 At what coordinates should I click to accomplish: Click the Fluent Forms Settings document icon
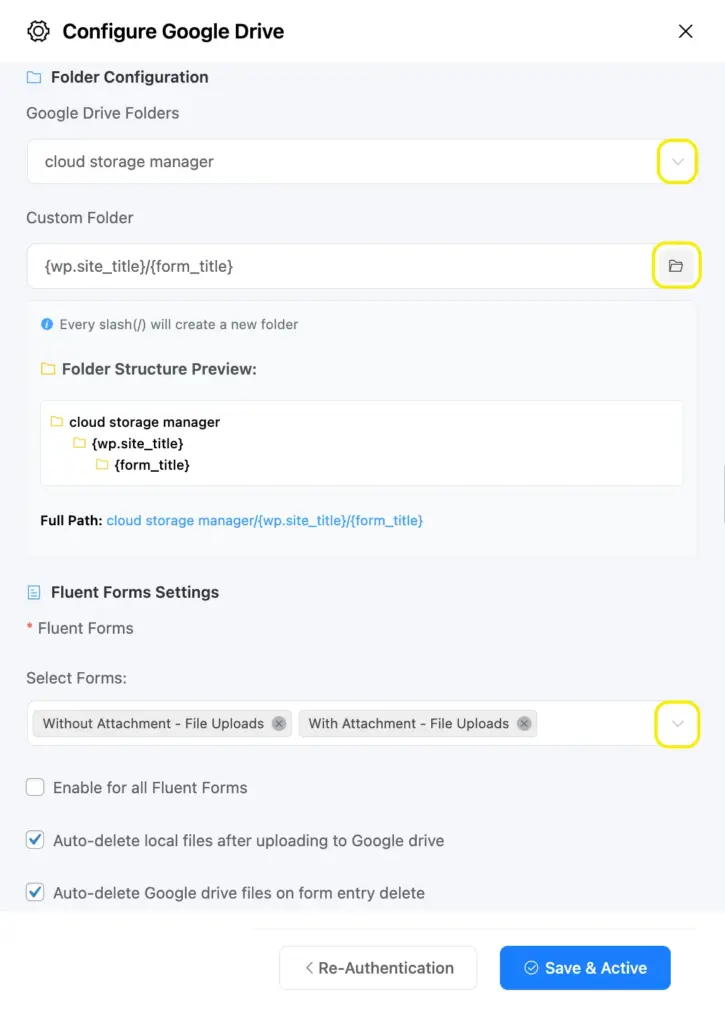(x=35, y=591)
